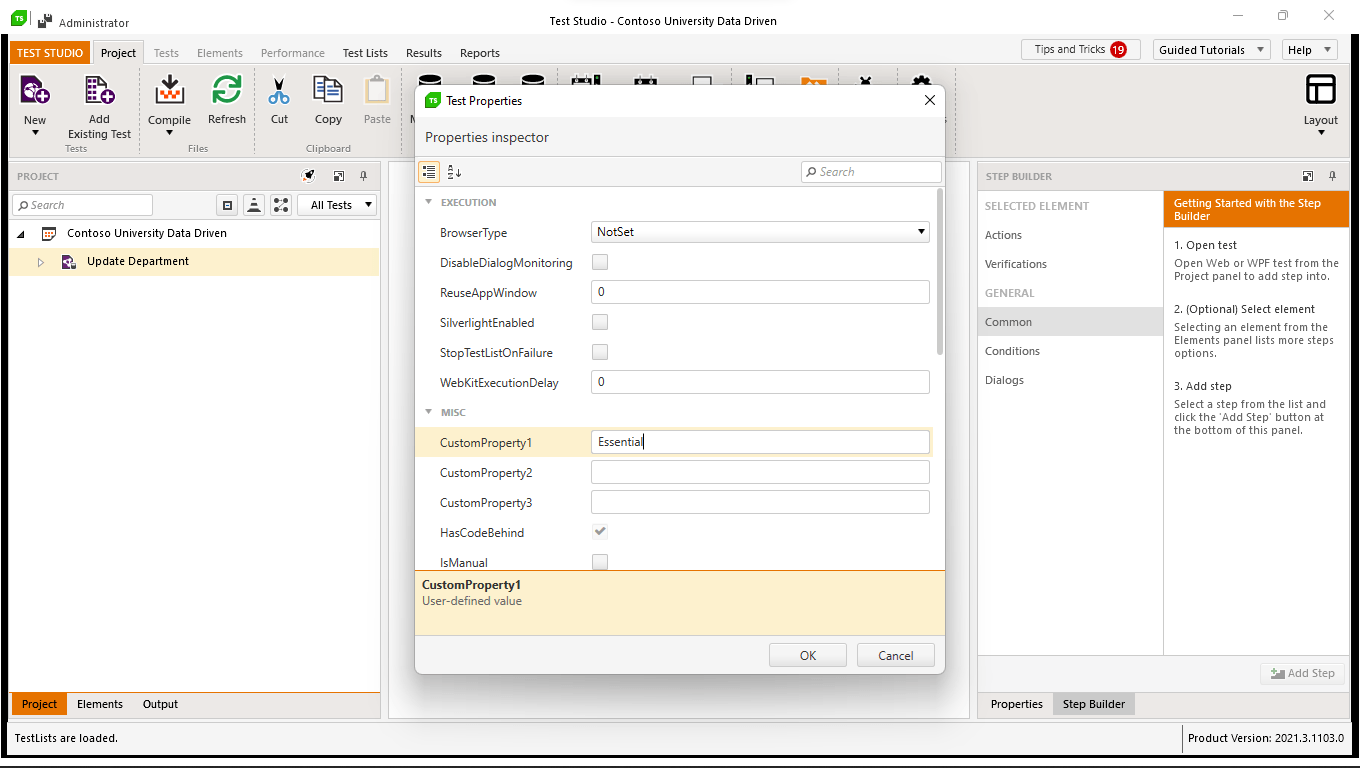
Task: Toggle the IsManual checkbox
Action: click(600, 562)
